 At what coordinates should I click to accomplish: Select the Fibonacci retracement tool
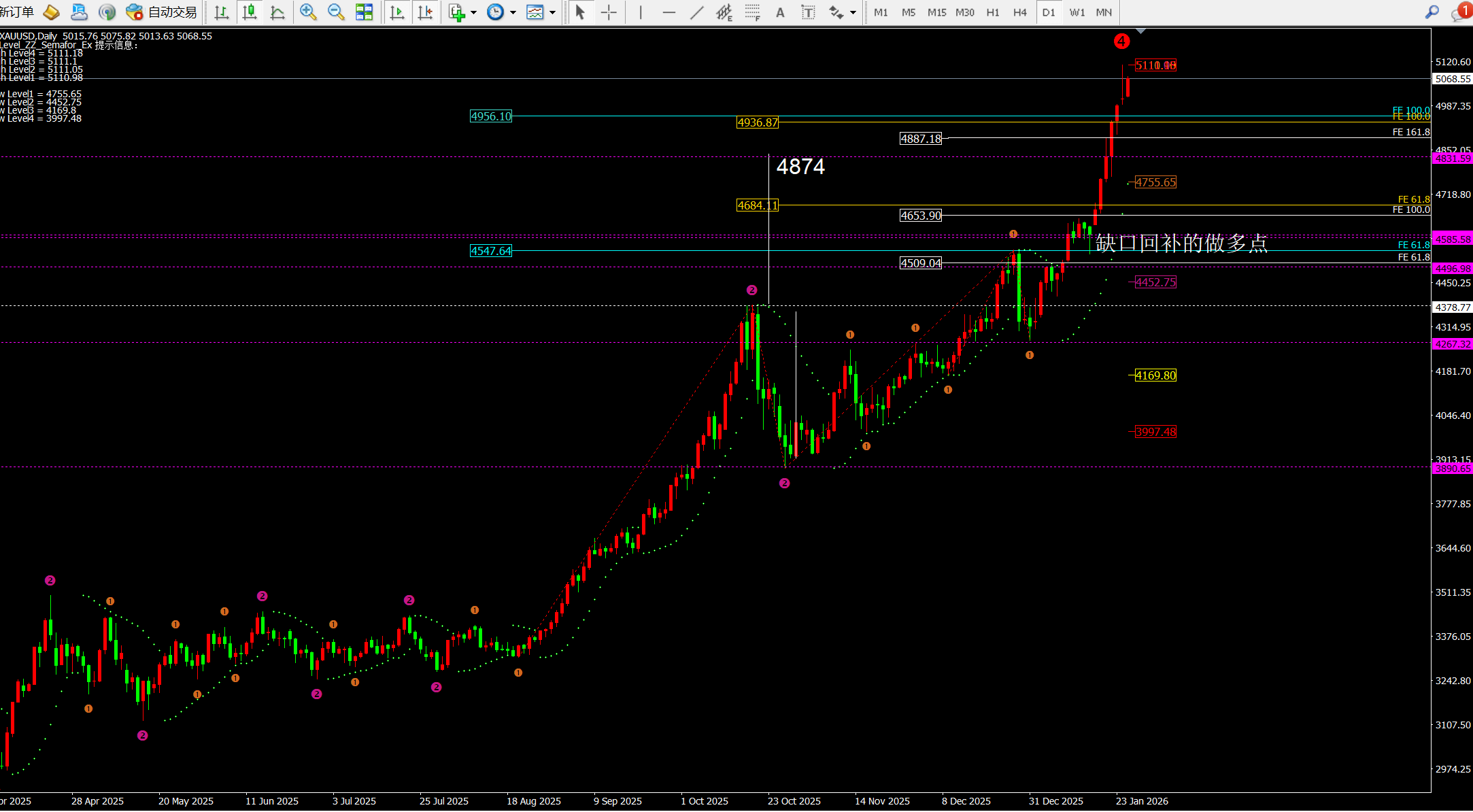click(x=752, y=12)
